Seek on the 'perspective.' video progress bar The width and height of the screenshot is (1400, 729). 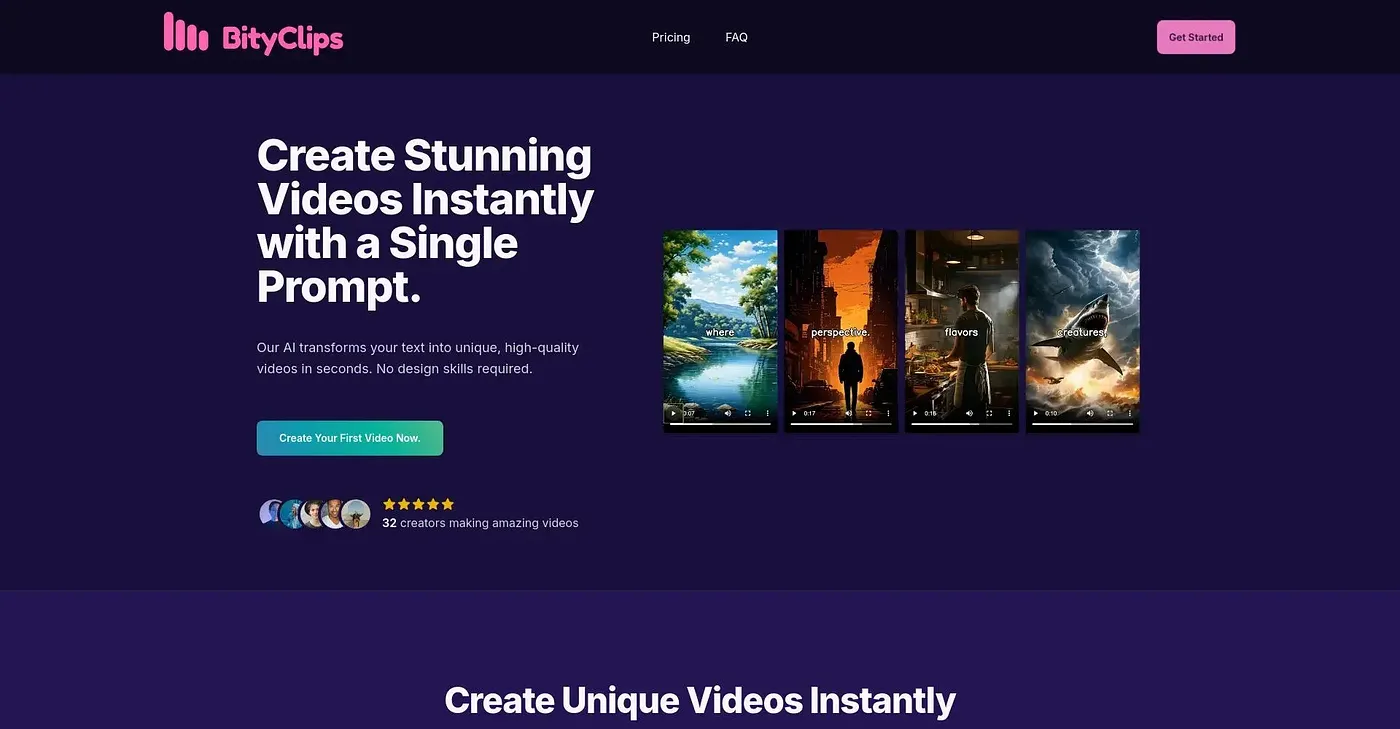click(841, 424)
